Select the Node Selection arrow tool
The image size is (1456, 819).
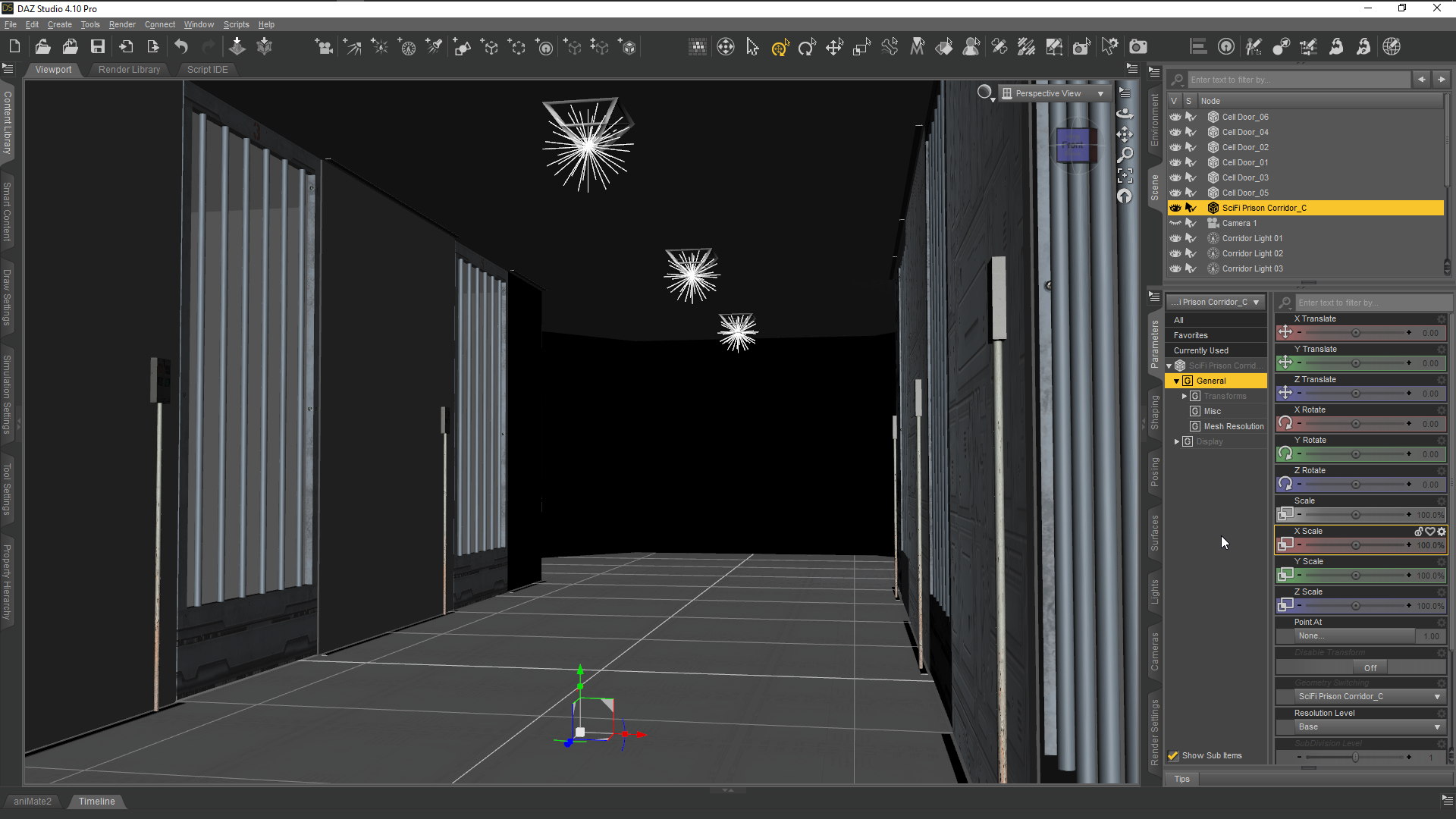[752, 47]
